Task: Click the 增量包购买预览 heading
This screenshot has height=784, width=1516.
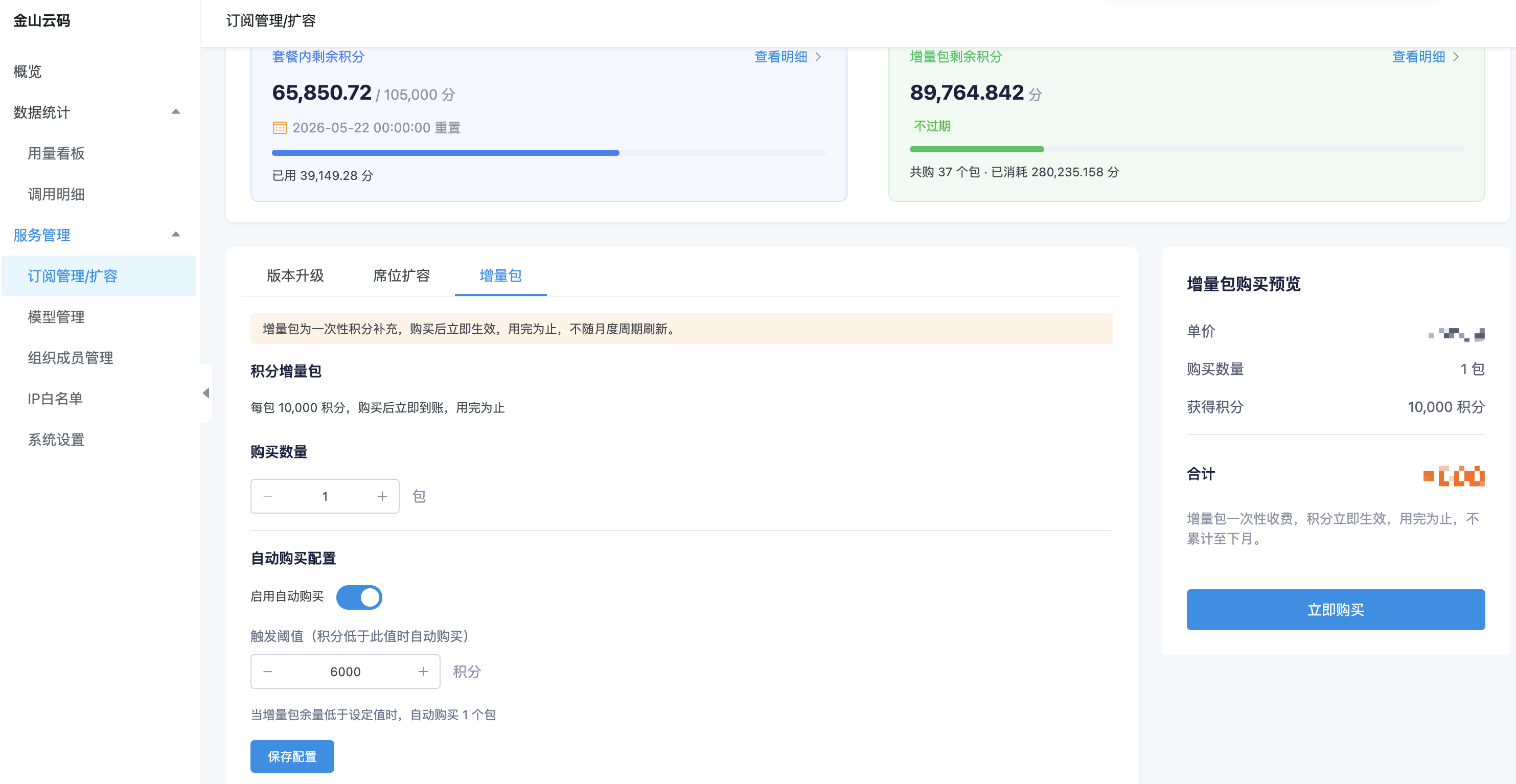Action: (1243, 284)
